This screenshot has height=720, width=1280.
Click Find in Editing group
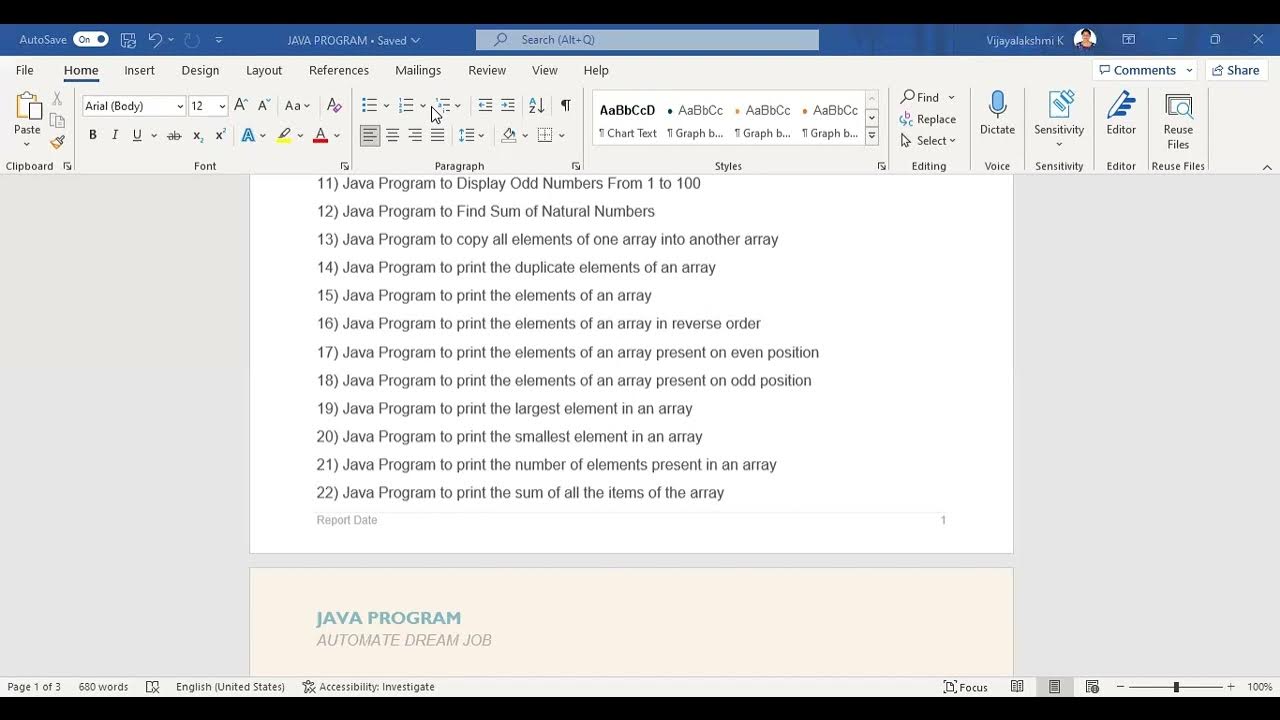click(920, 97)
